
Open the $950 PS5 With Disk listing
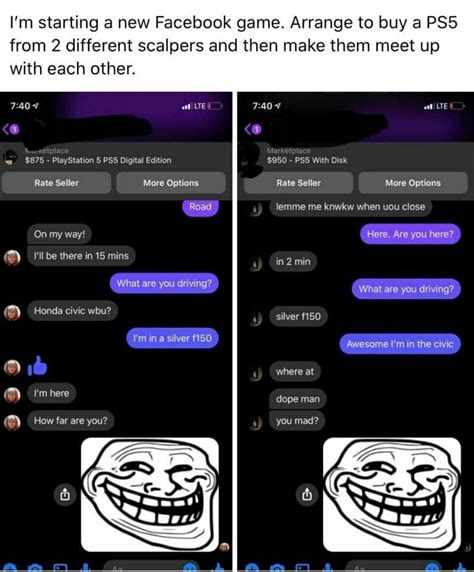point(307,160)
